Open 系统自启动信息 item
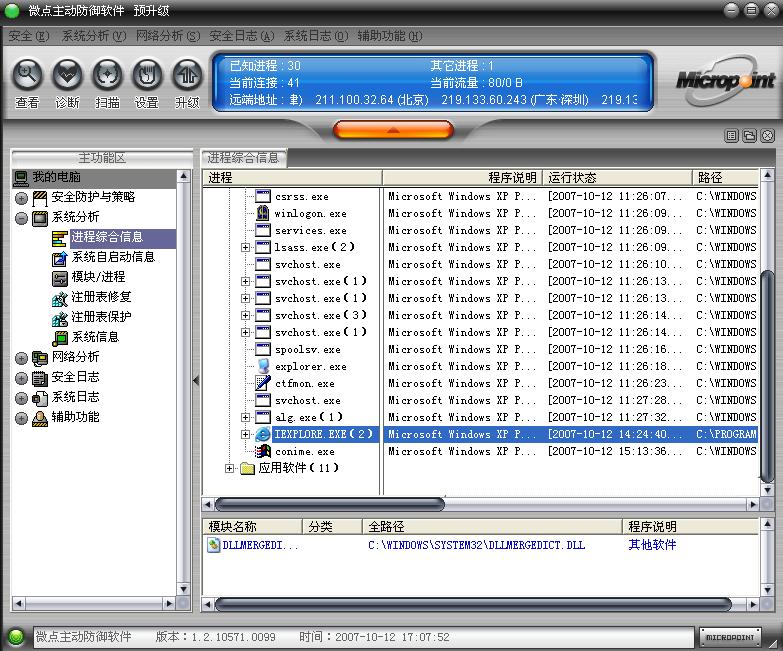Viewport: 783px width, 651px height. coord(113,257)
